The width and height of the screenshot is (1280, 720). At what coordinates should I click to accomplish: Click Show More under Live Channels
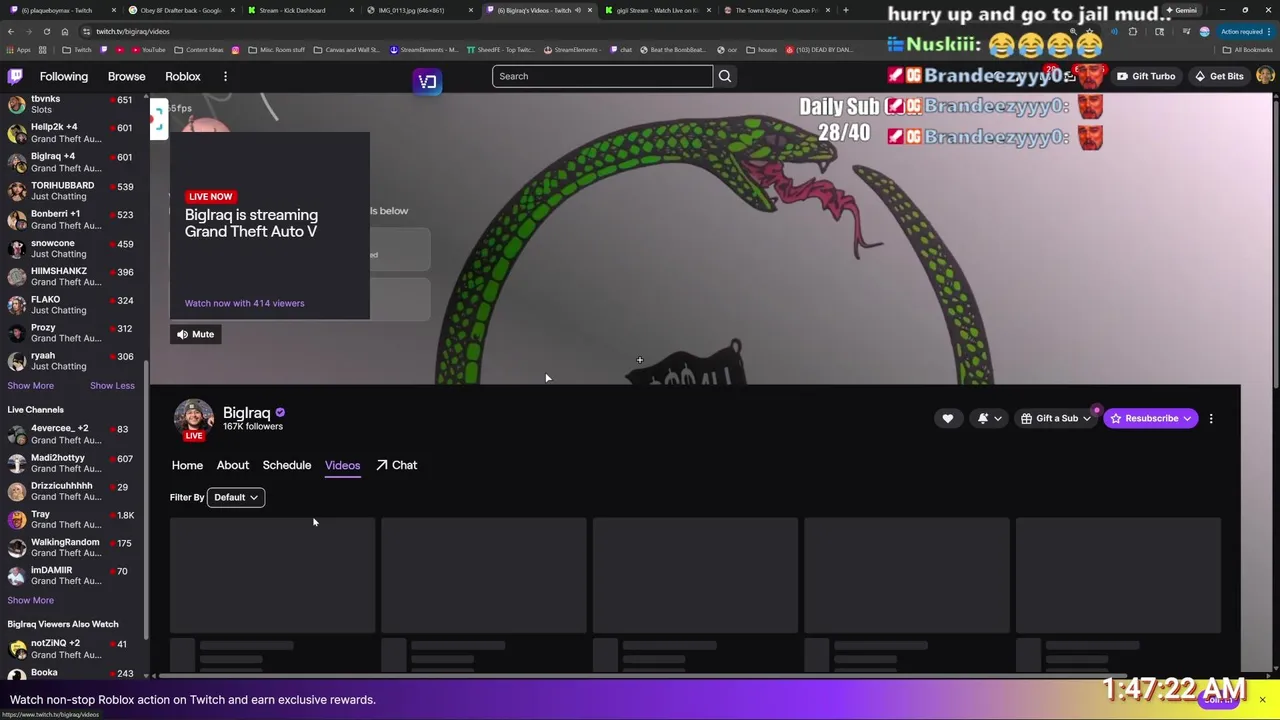(31, 600)
